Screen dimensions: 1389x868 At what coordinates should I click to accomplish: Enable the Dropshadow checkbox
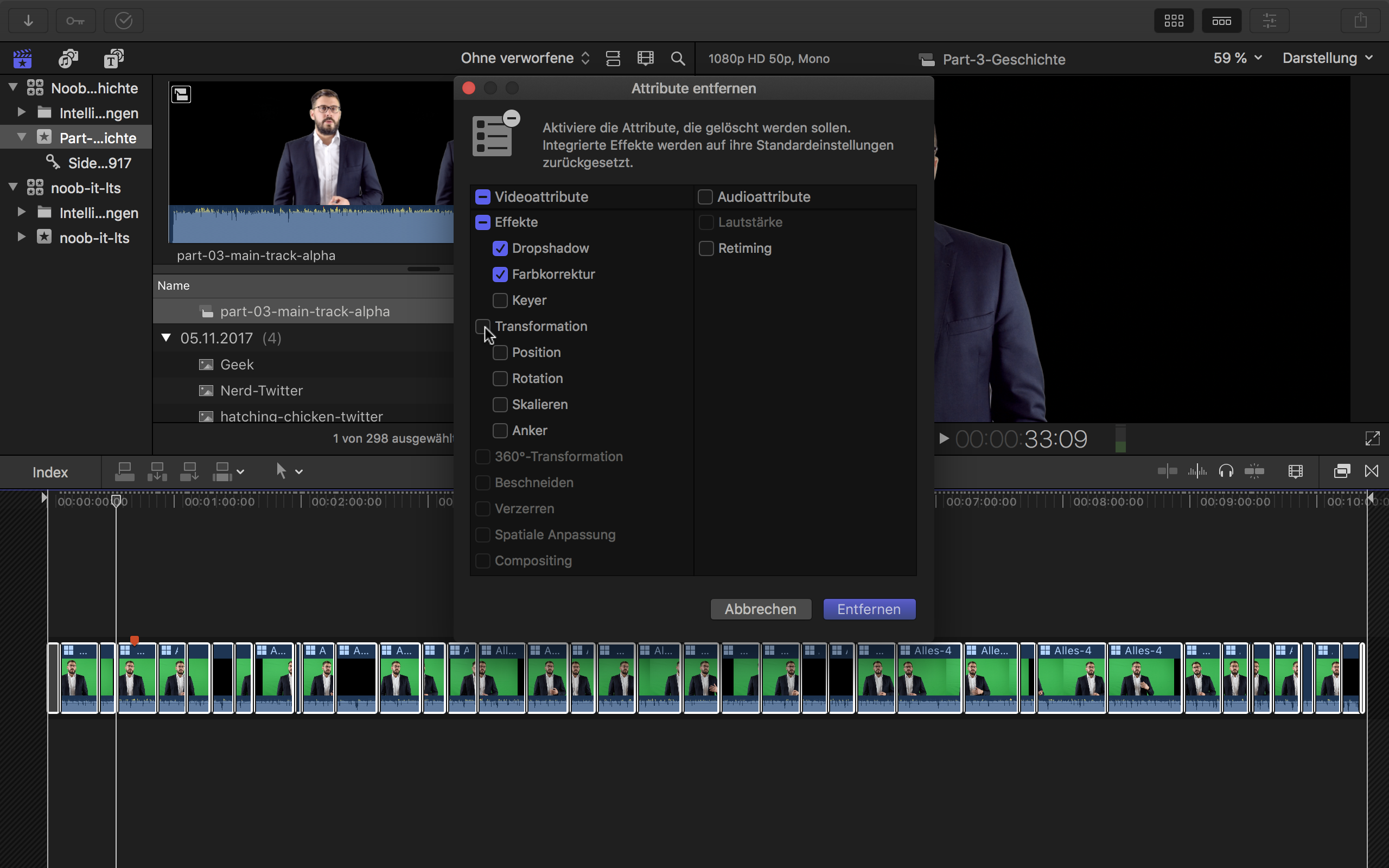500,248
